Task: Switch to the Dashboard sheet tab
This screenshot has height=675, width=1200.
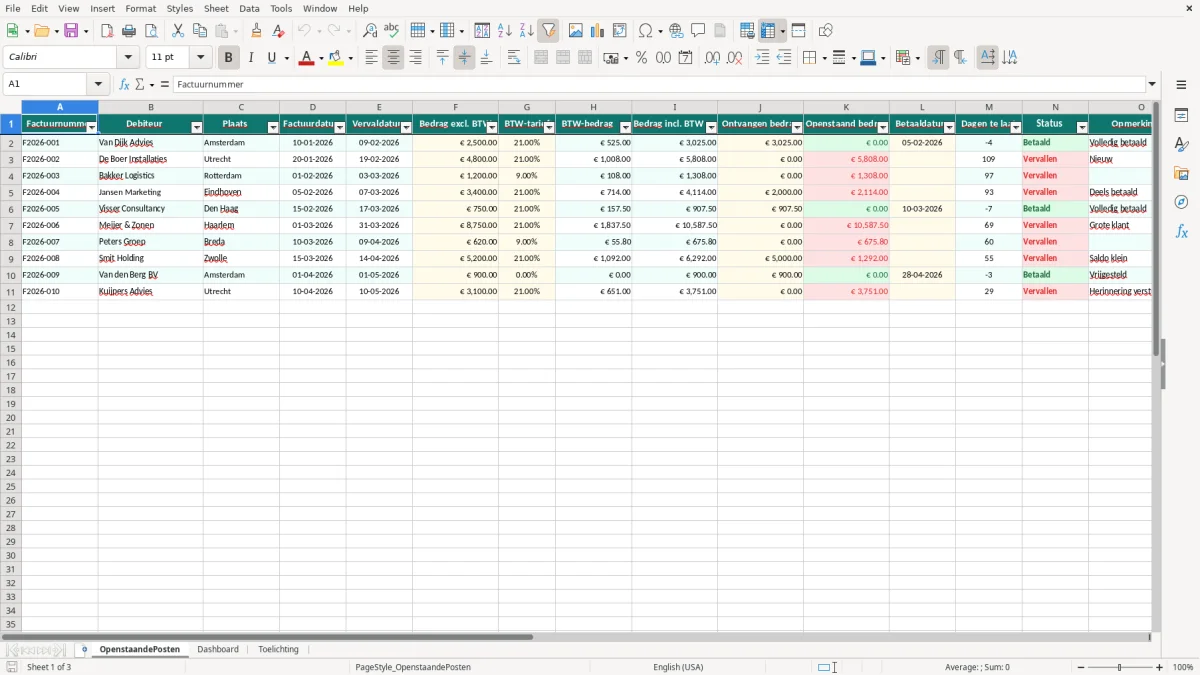Action: (218, 649)
